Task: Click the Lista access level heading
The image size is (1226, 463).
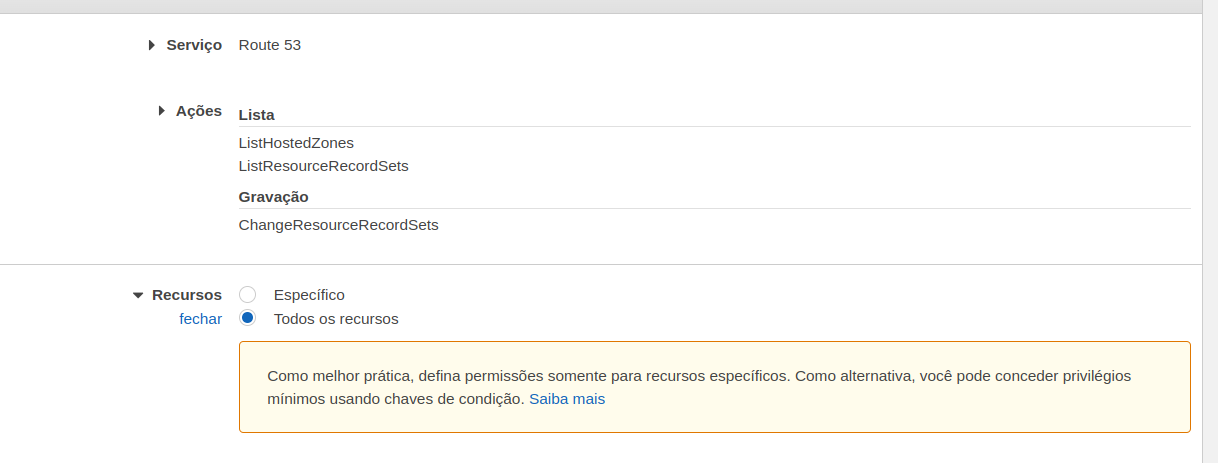Action: tap(256, 115)
